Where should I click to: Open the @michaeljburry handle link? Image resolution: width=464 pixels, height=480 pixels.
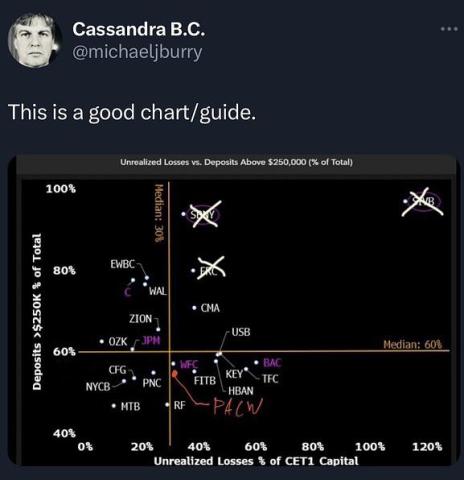pos(137,52)
